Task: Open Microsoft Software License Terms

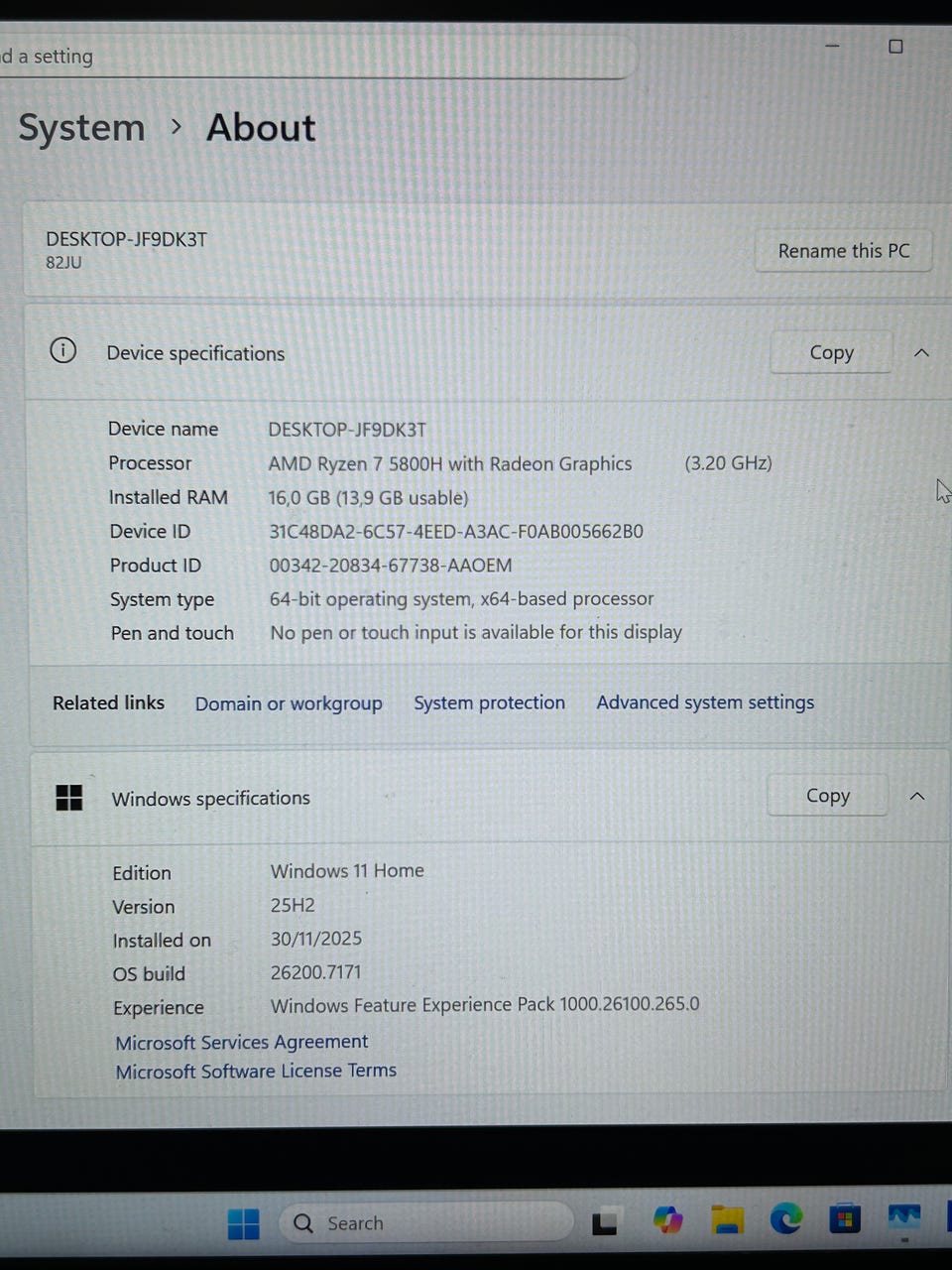Action: 256,1071
